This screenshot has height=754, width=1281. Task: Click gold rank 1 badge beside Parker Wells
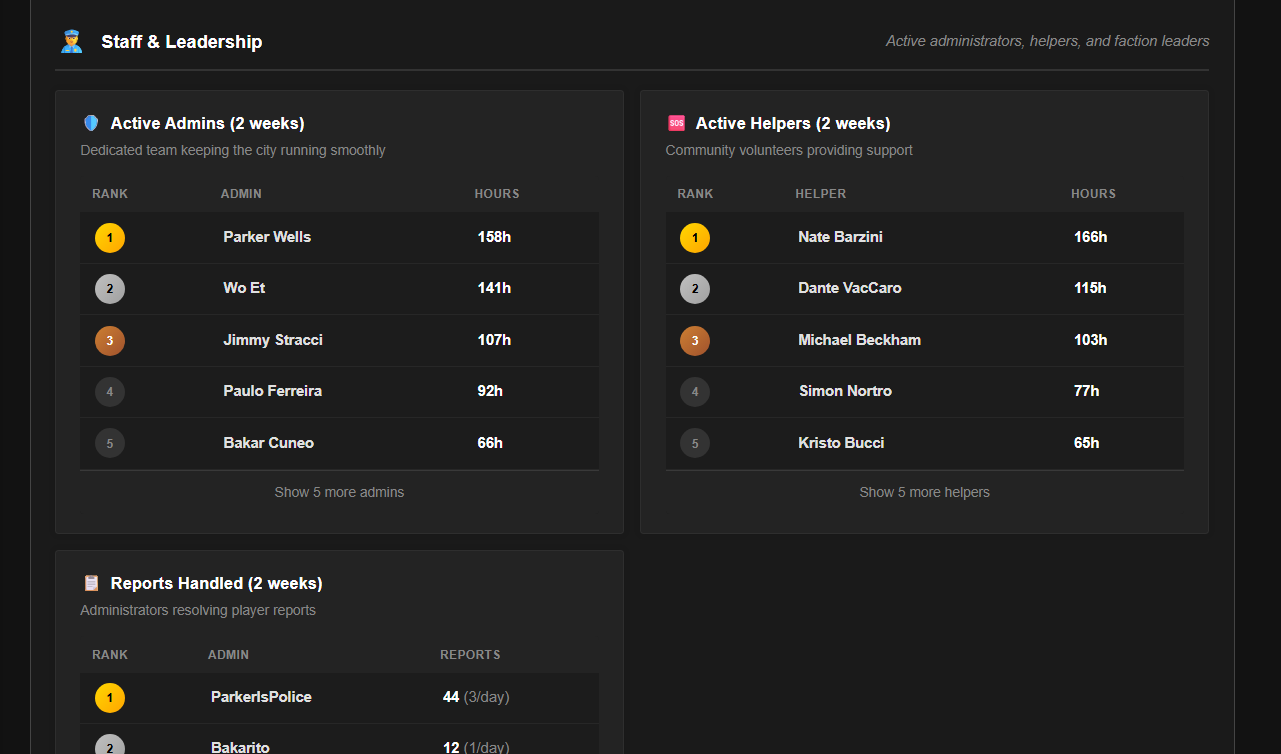tap(110, 238)
